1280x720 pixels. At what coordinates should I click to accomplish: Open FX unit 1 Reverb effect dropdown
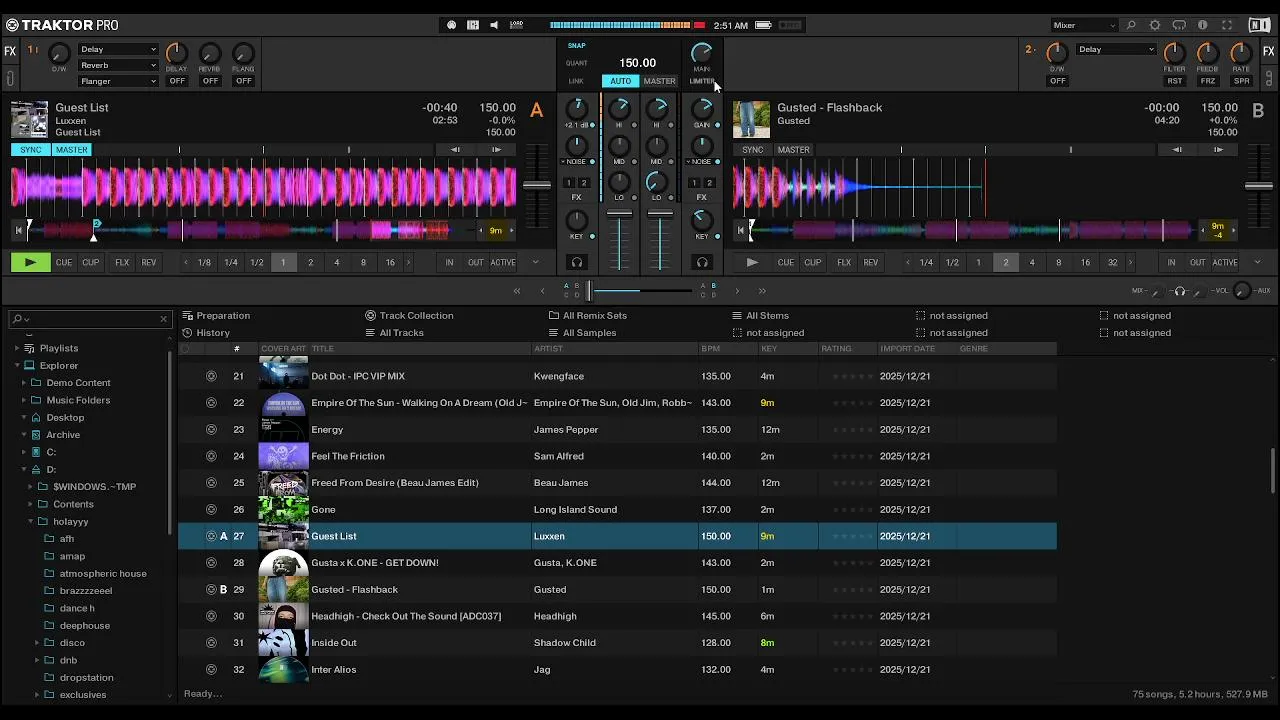point(118,65)
